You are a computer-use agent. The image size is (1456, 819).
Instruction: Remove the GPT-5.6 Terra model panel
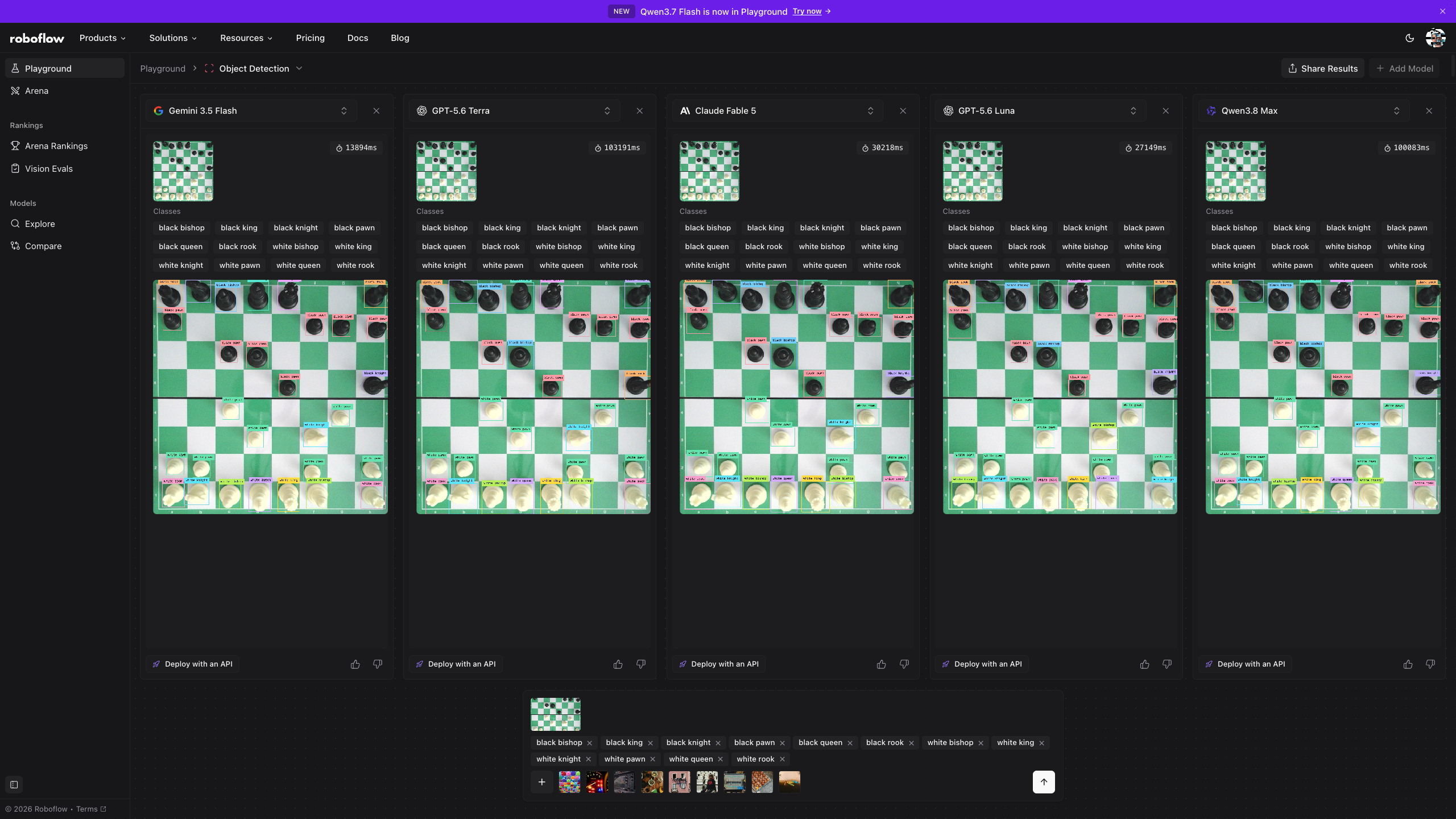[640, 111]
